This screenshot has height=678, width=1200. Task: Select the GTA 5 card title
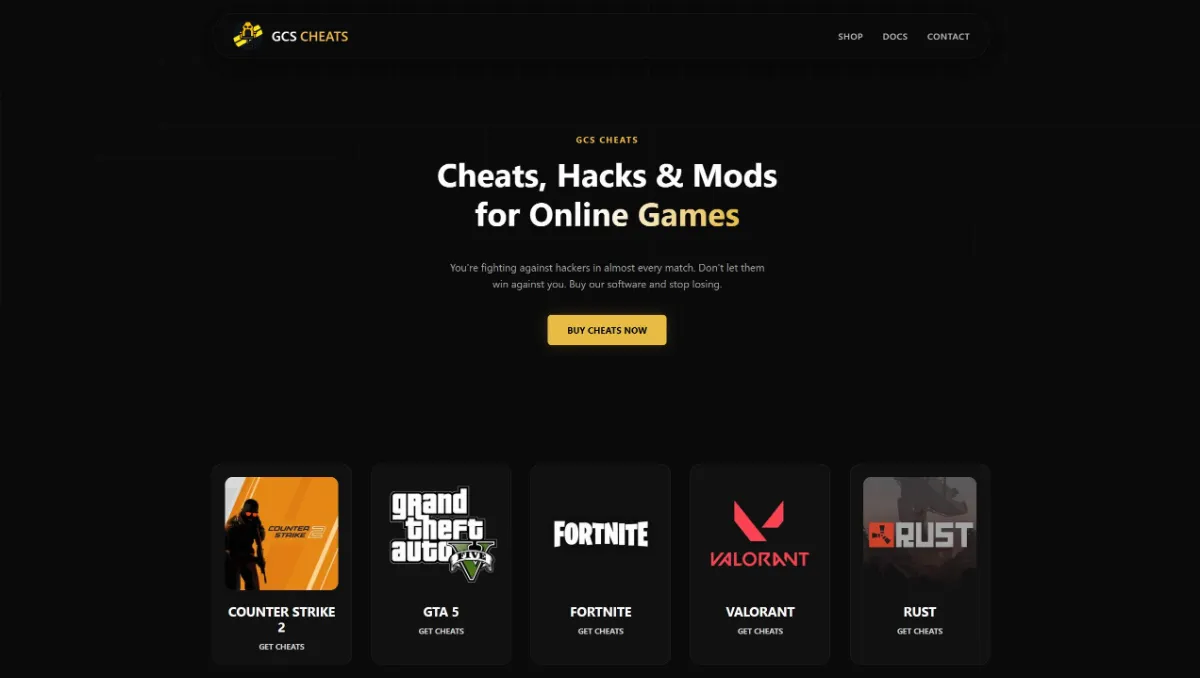[441, 612]
